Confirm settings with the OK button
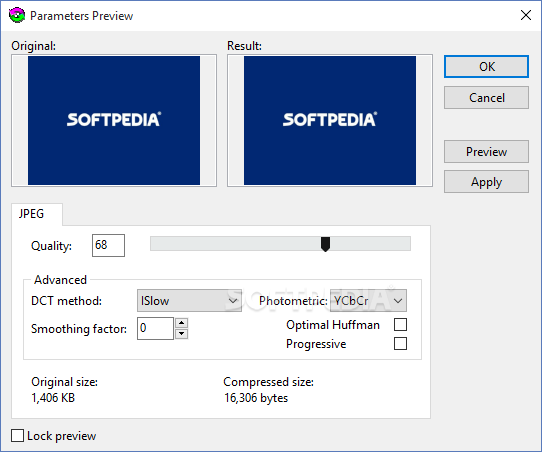The width and height of the screenshot is (542, 452). [x=486, y=66]
